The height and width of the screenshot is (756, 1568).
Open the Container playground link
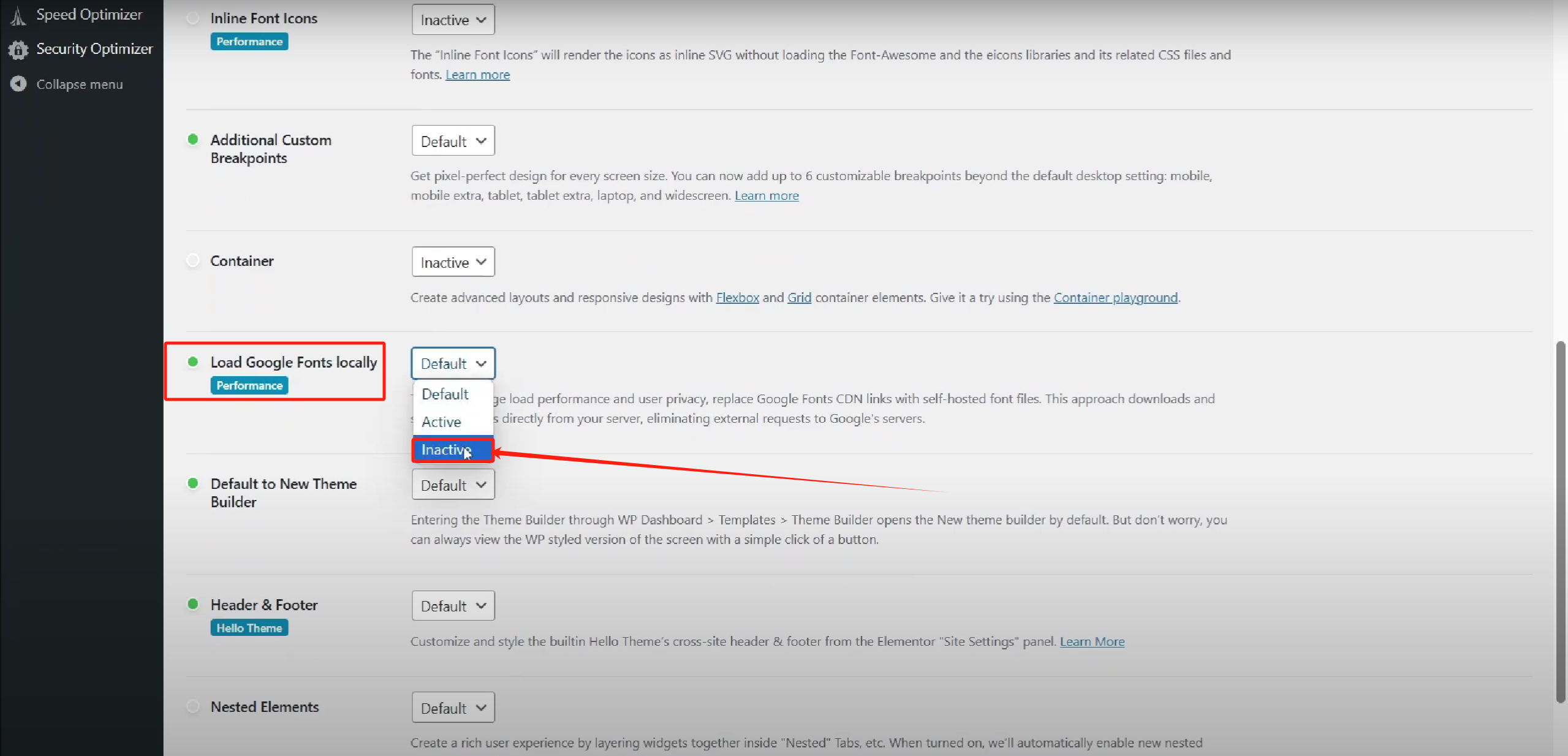click(x=1115, y=298)
